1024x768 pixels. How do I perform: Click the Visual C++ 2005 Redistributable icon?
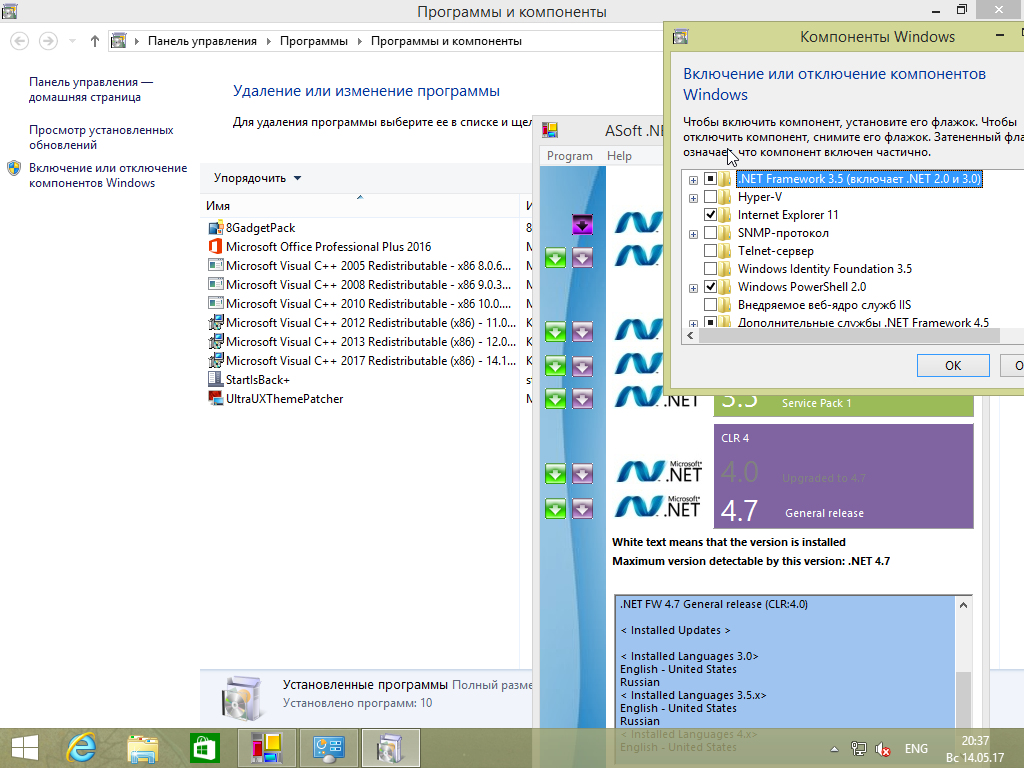coord(216,266)
